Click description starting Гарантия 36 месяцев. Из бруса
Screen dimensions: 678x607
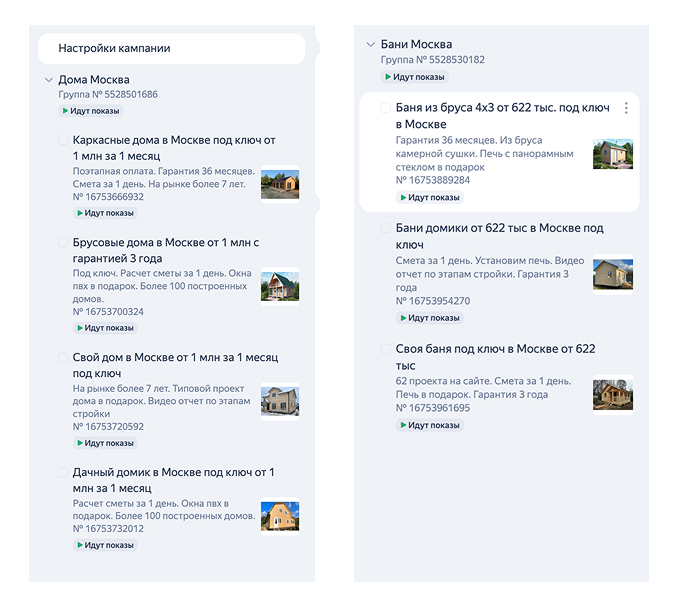coord(485,153)
